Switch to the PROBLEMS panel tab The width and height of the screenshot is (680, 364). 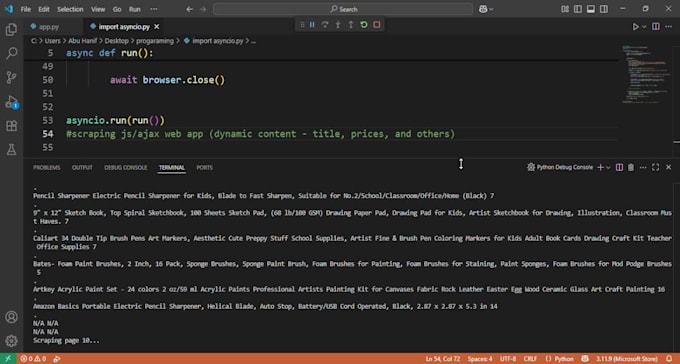[x=47, y=167]
